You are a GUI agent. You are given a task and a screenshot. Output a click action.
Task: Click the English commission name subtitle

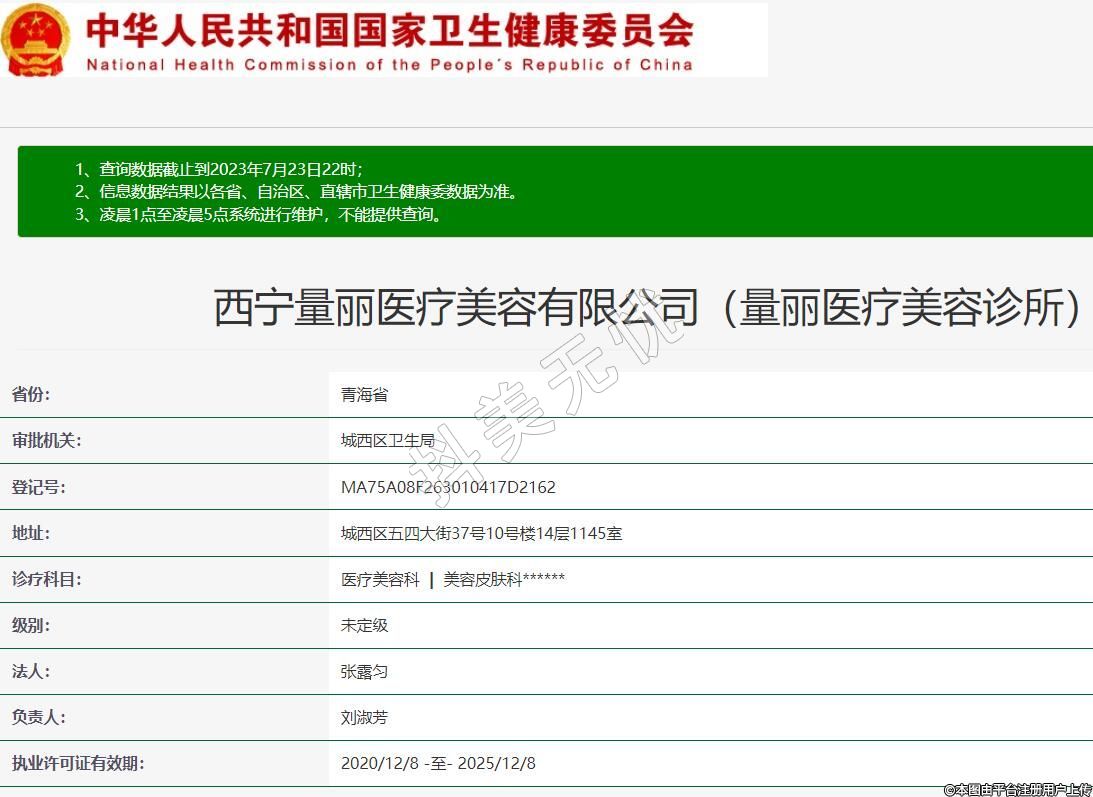click(x=389, y=65)
